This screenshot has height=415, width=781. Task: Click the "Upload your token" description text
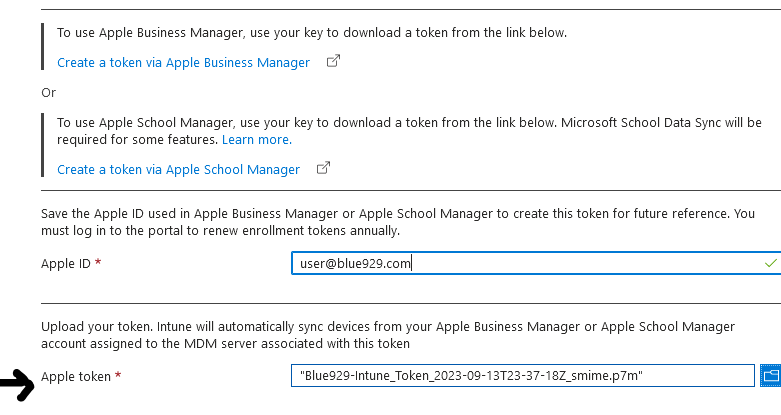click(x=388, y=334)
